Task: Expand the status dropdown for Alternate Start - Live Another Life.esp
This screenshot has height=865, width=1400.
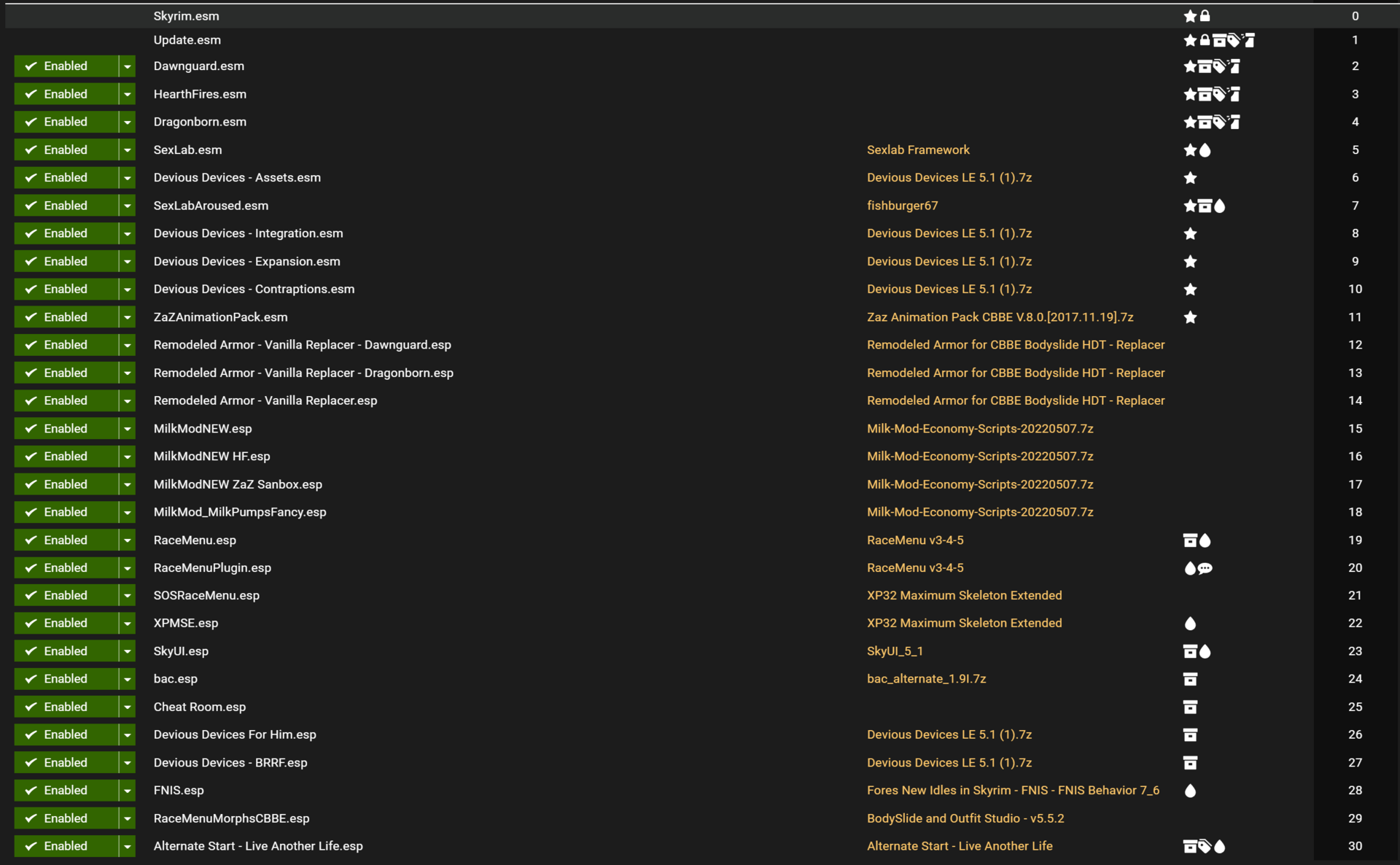Action: [x=128, y=846]
